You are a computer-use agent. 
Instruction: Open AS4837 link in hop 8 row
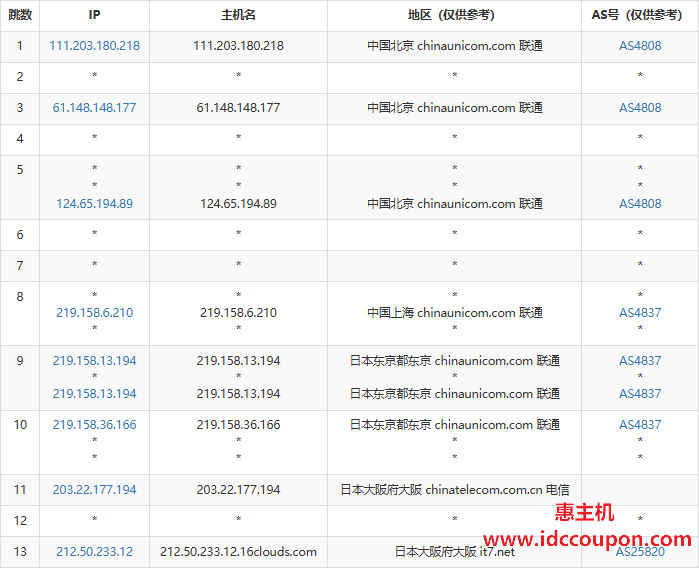click(x=640, y=313)
